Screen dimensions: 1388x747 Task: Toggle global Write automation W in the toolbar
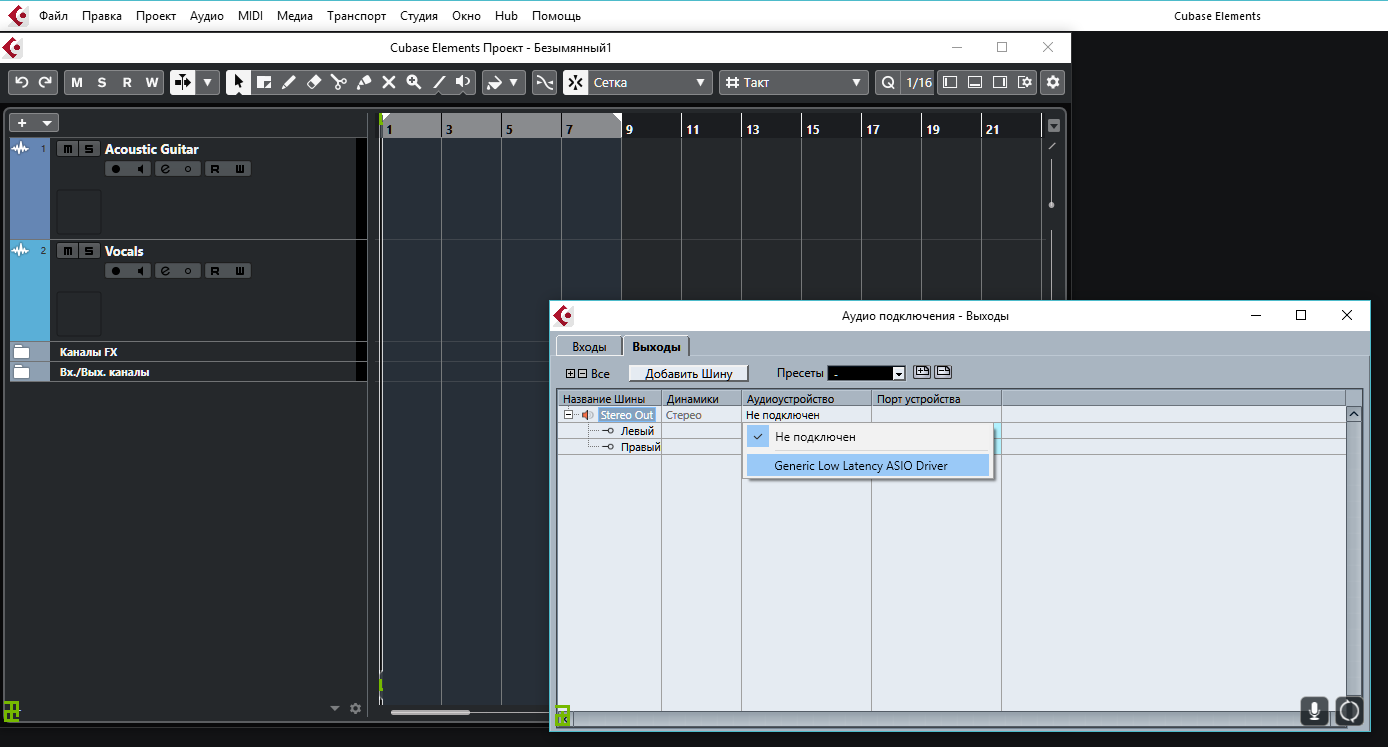point(152,82)
